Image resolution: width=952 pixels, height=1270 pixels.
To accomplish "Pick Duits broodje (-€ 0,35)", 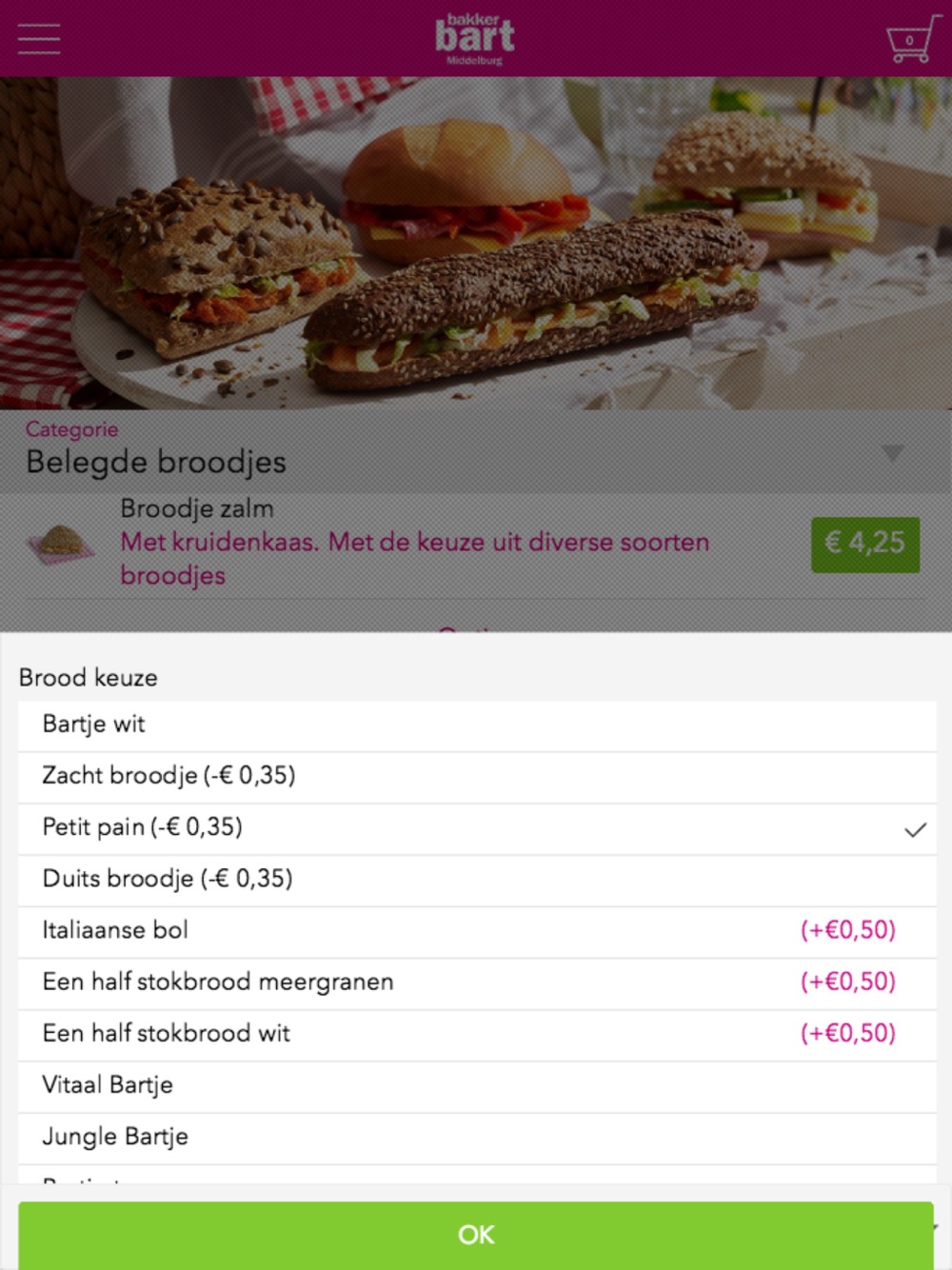I will tap(477, 879).
